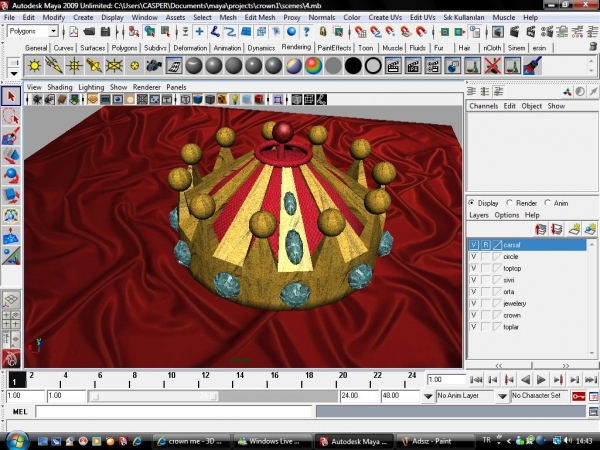Viewport: 600px width, 450px height.
Task: Activate the Rotate tool sphere icon
Action: click(x=11, y=176)
